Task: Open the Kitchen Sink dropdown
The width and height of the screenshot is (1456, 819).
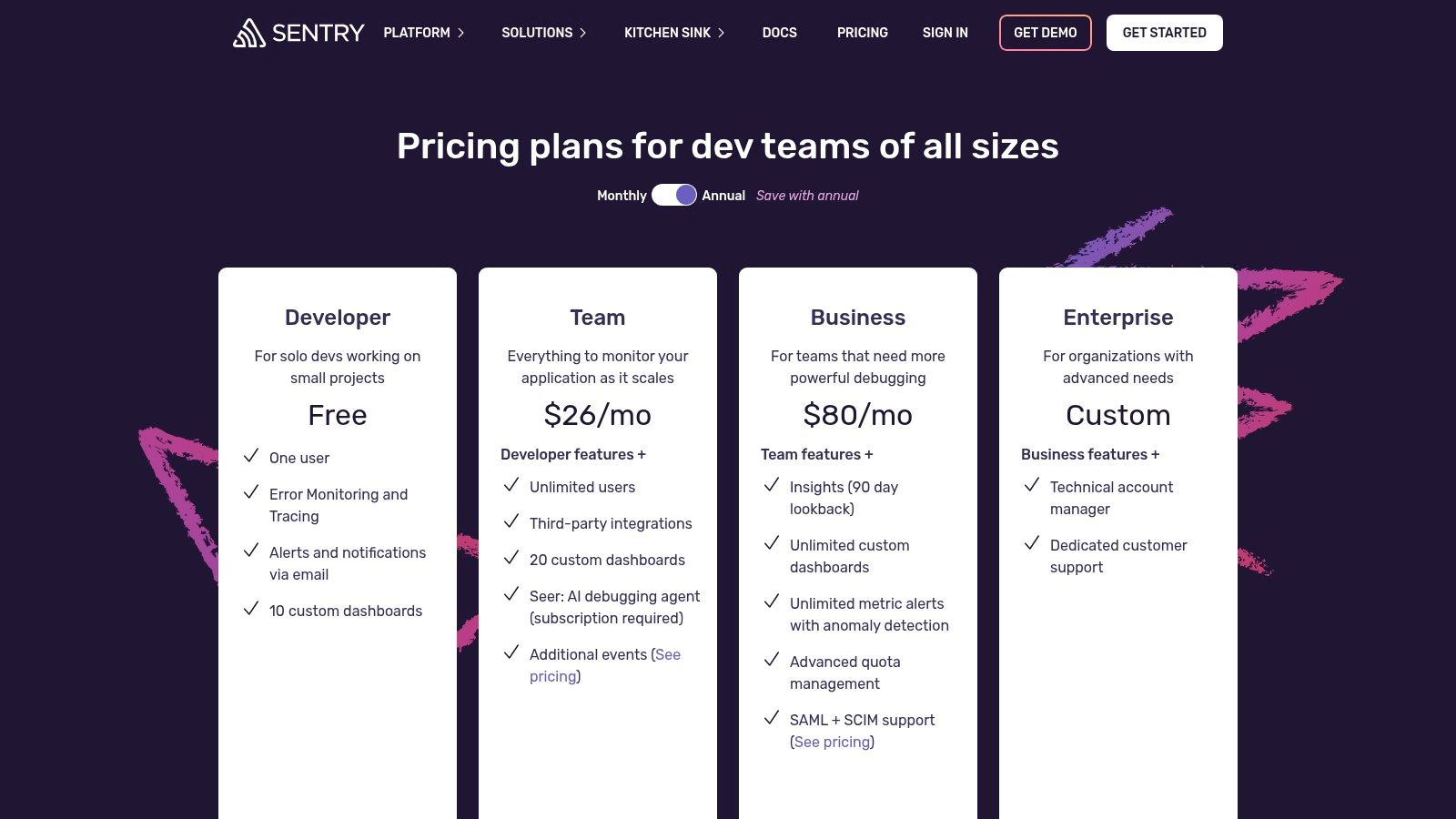Action: coord(667,33)
